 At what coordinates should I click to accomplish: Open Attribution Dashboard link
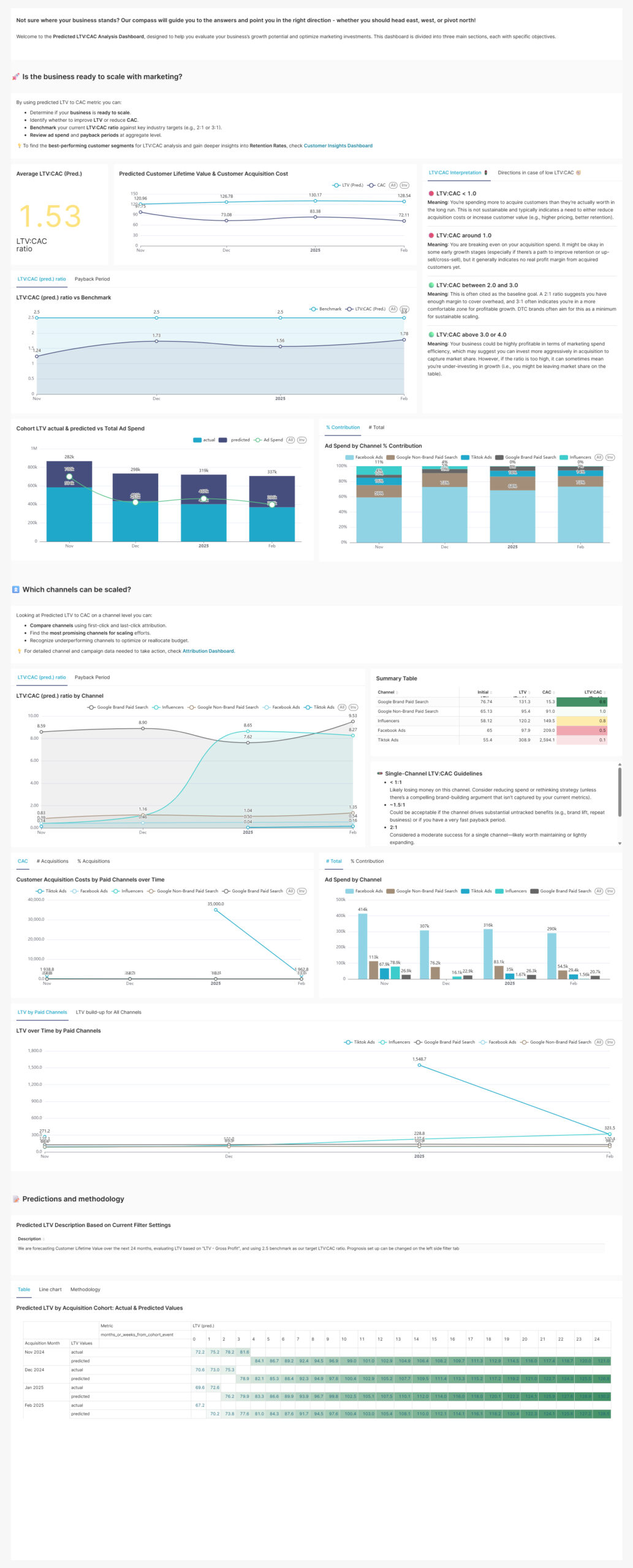208,651
